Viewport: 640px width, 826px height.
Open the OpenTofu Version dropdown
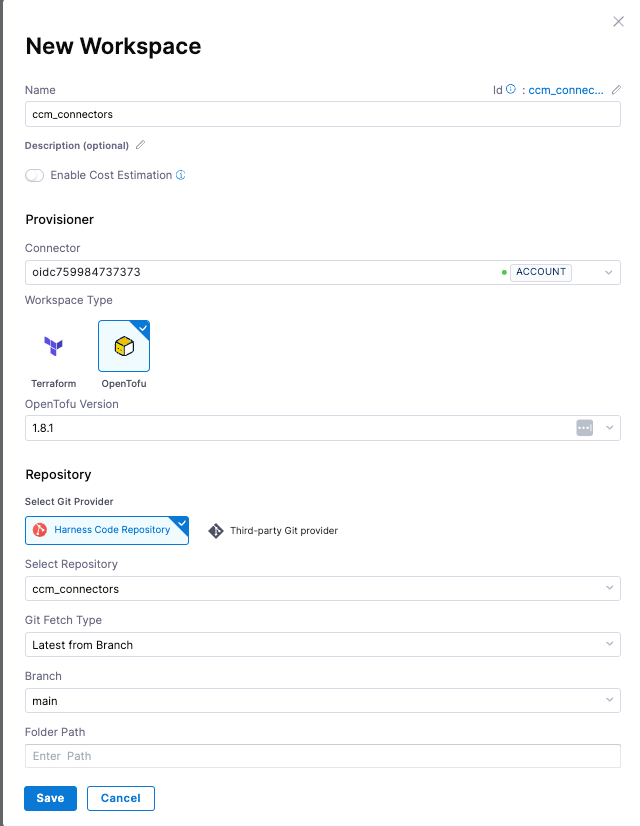[608, 428]
